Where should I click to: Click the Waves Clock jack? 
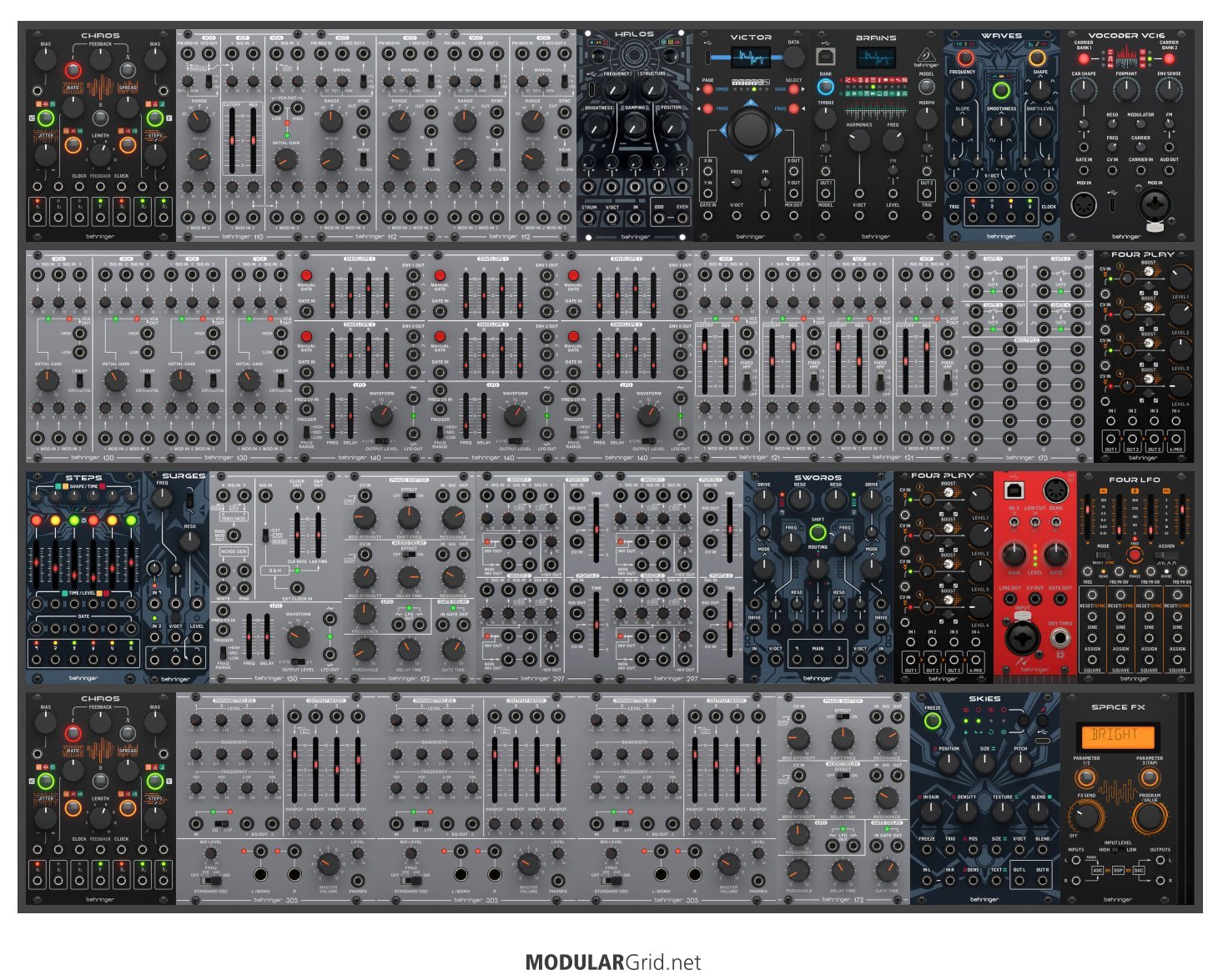coord(1049,219)
